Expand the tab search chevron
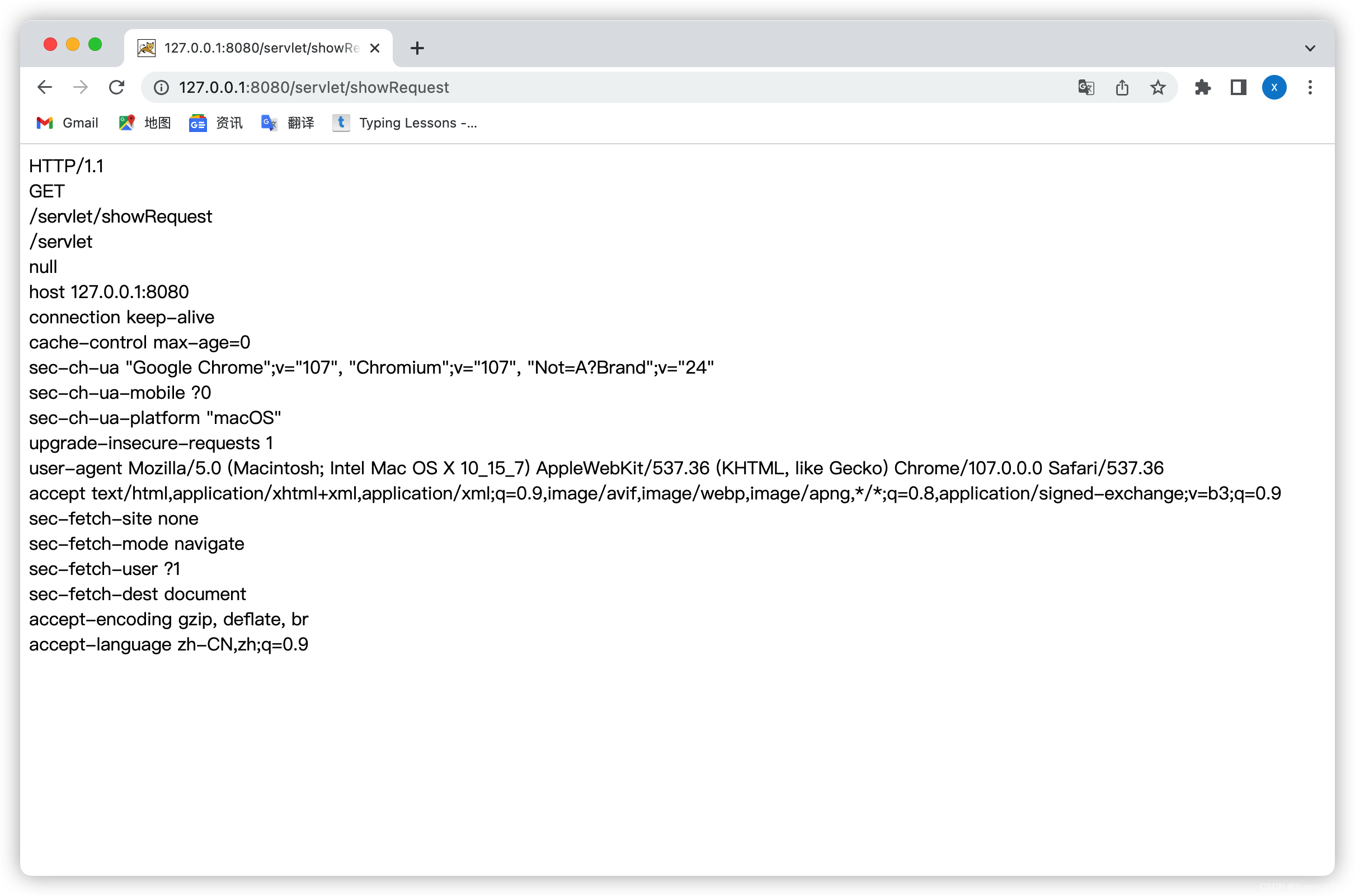This screenshot has height=896, width=1355. (x=1310, y=48)
